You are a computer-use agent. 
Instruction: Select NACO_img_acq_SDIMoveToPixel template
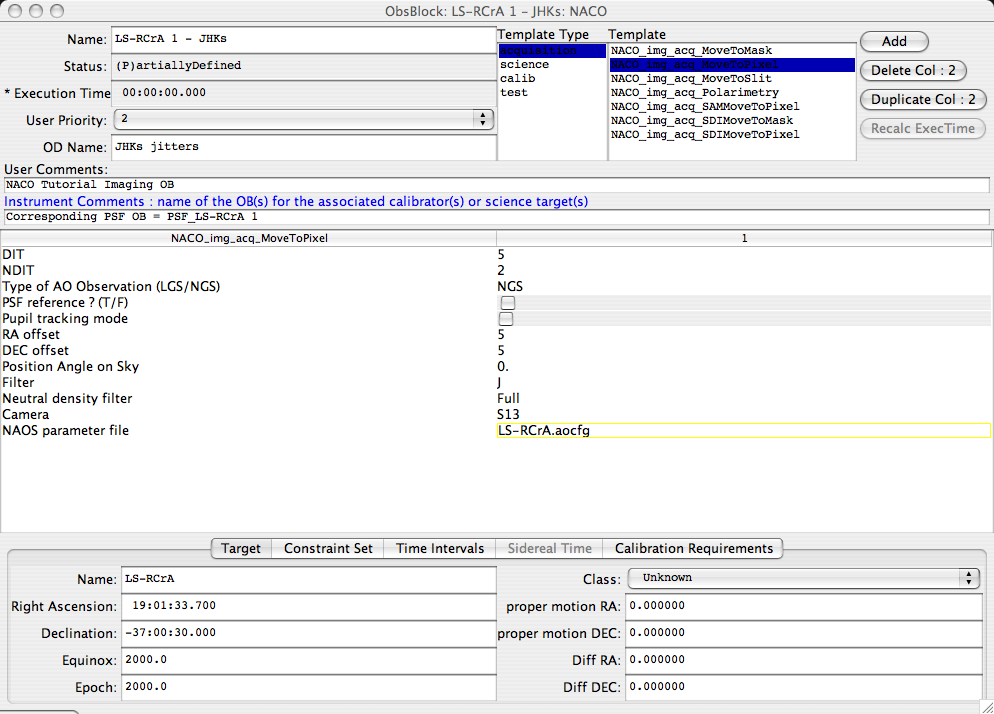point(732,134)
